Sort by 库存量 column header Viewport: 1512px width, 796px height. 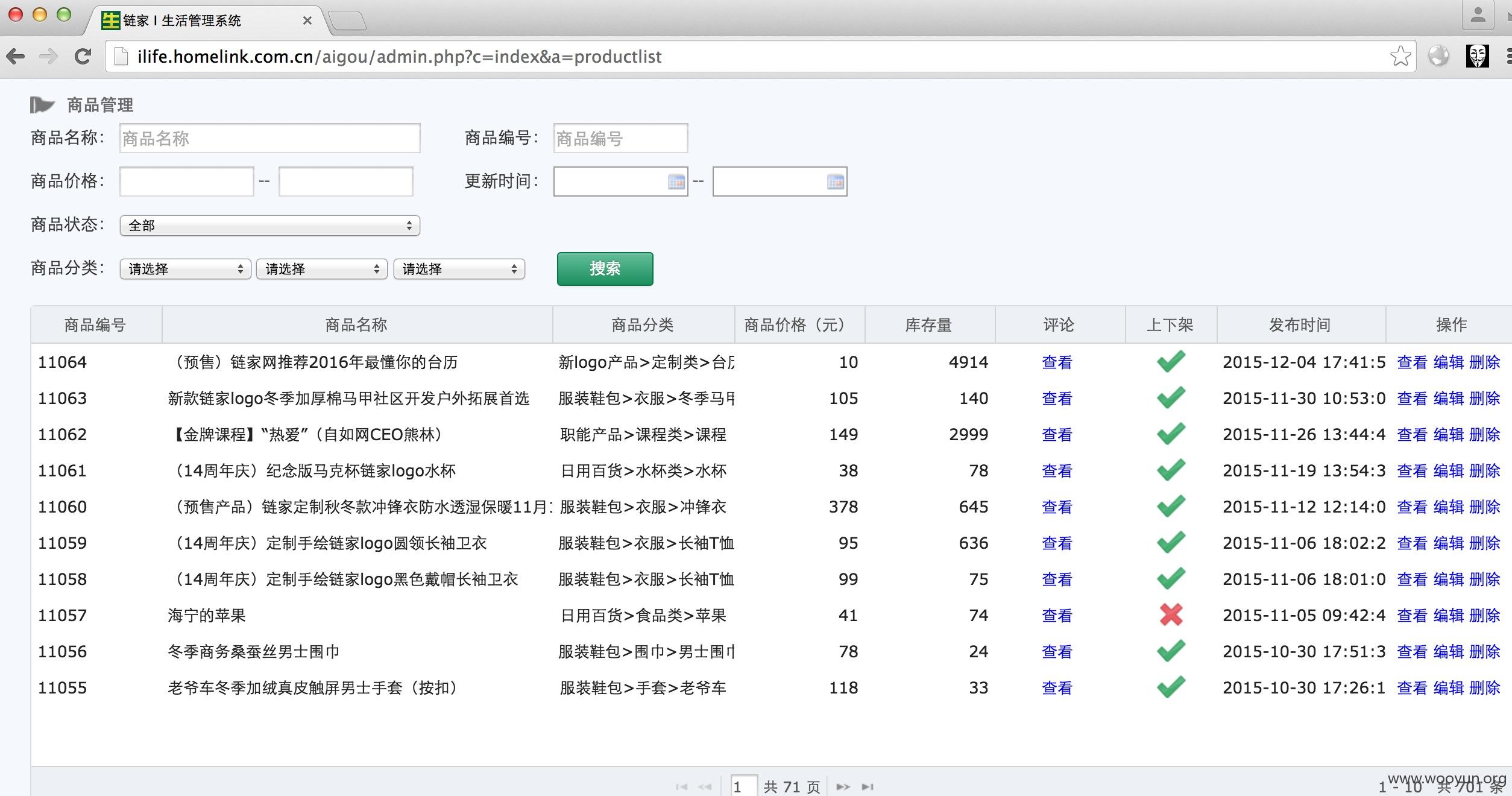click(x=930, y=325)
